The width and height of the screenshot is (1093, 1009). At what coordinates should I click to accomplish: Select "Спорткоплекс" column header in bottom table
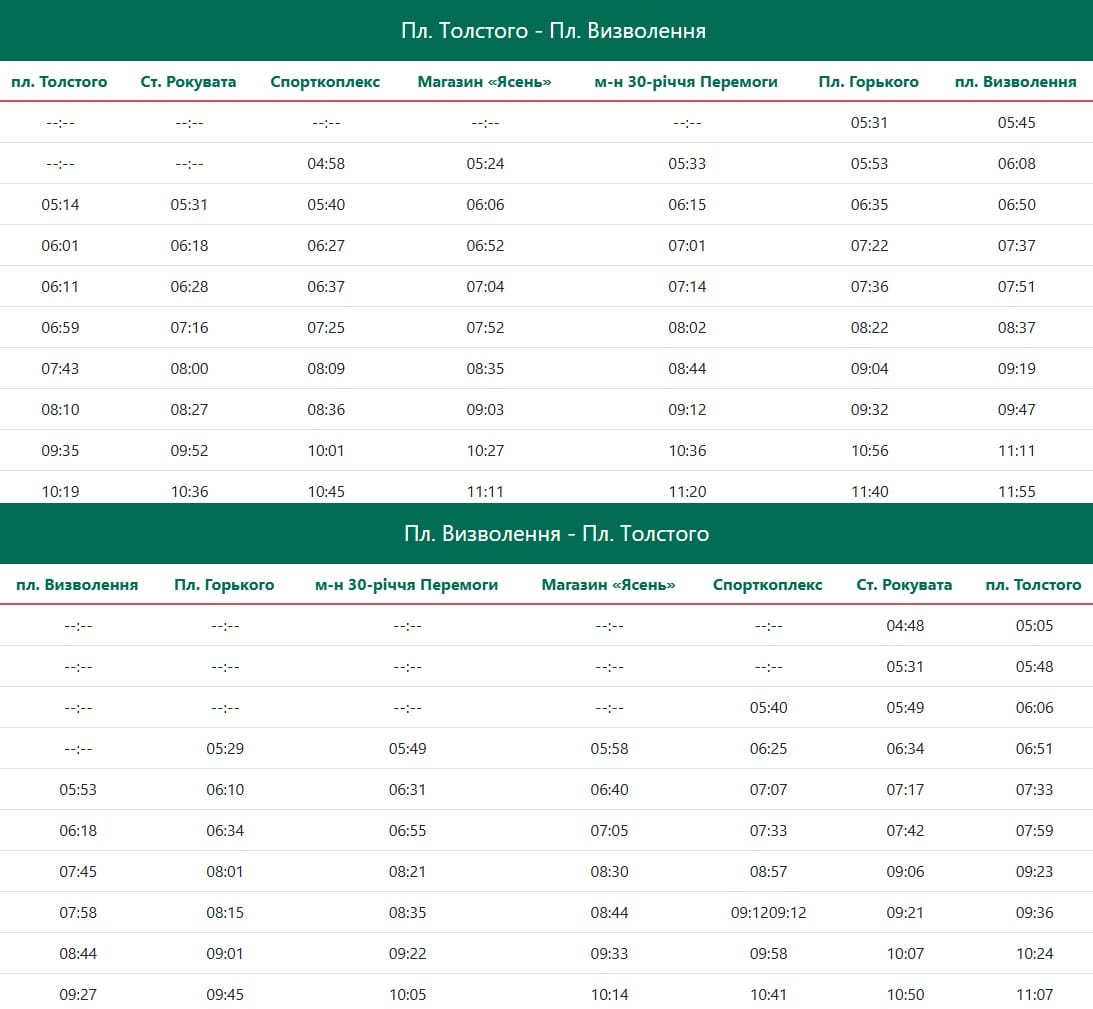(x=767, y=585)
